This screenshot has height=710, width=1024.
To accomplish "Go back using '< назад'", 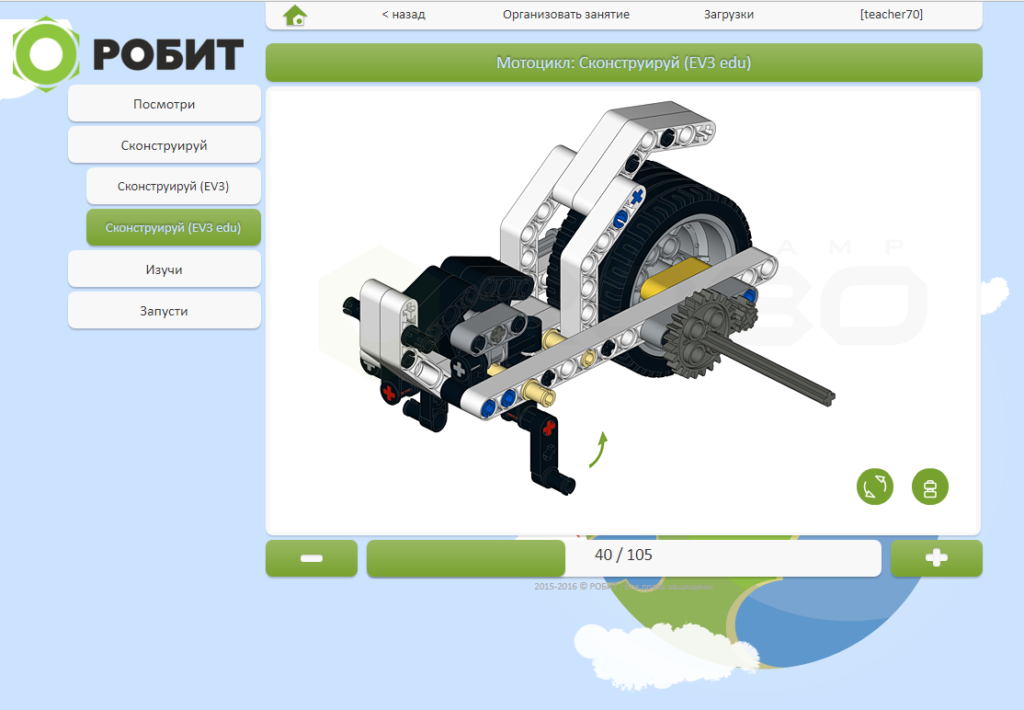I will tap(403, 15).
